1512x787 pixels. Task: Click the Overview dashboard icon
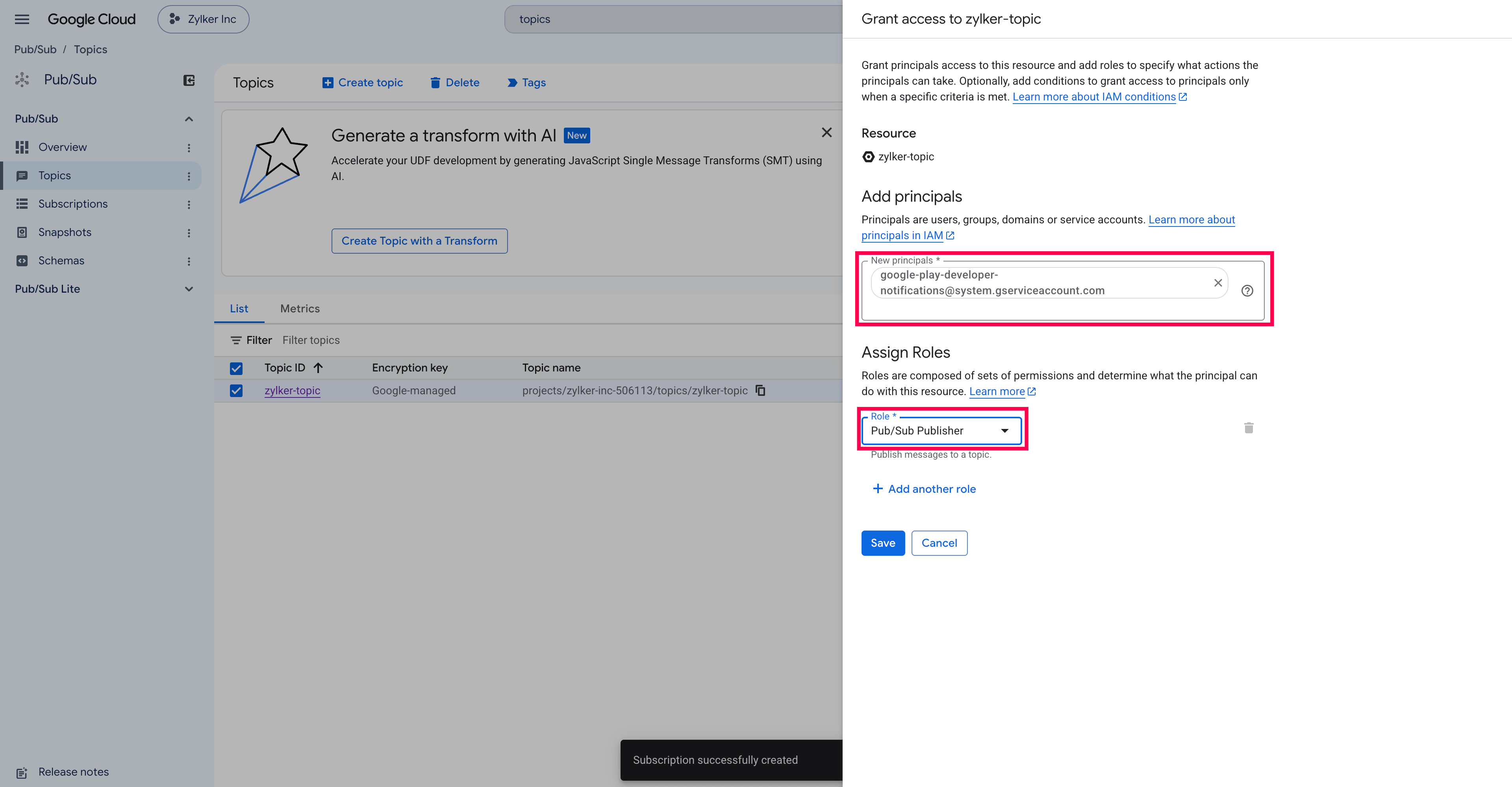click(x=22, y=147)
